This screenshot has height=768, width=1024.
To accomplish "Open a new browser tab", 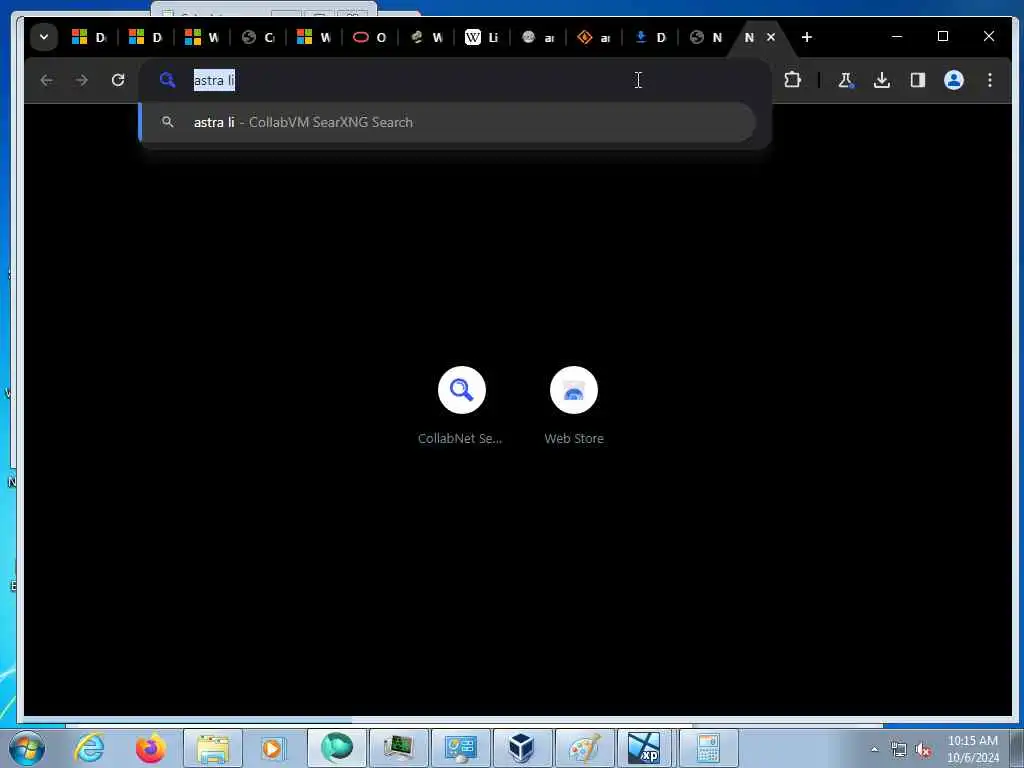I will [807, 37].
